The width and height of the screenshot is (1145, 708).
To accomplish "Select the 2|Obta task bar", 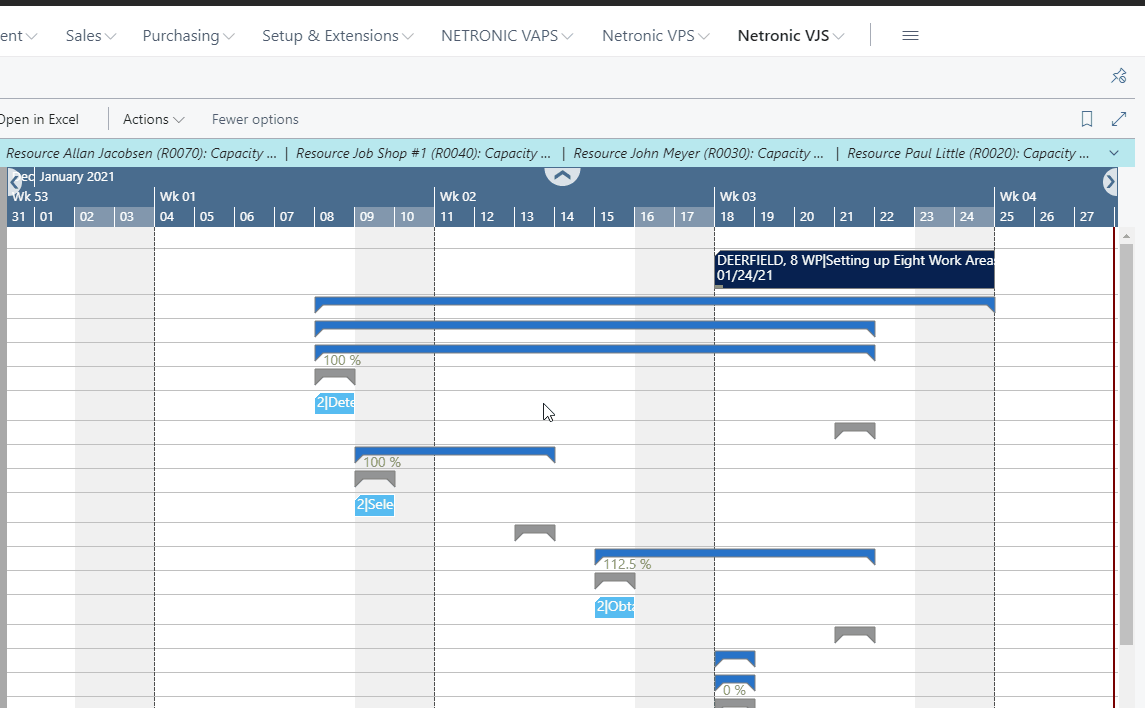I will click(x=614, y=607).
